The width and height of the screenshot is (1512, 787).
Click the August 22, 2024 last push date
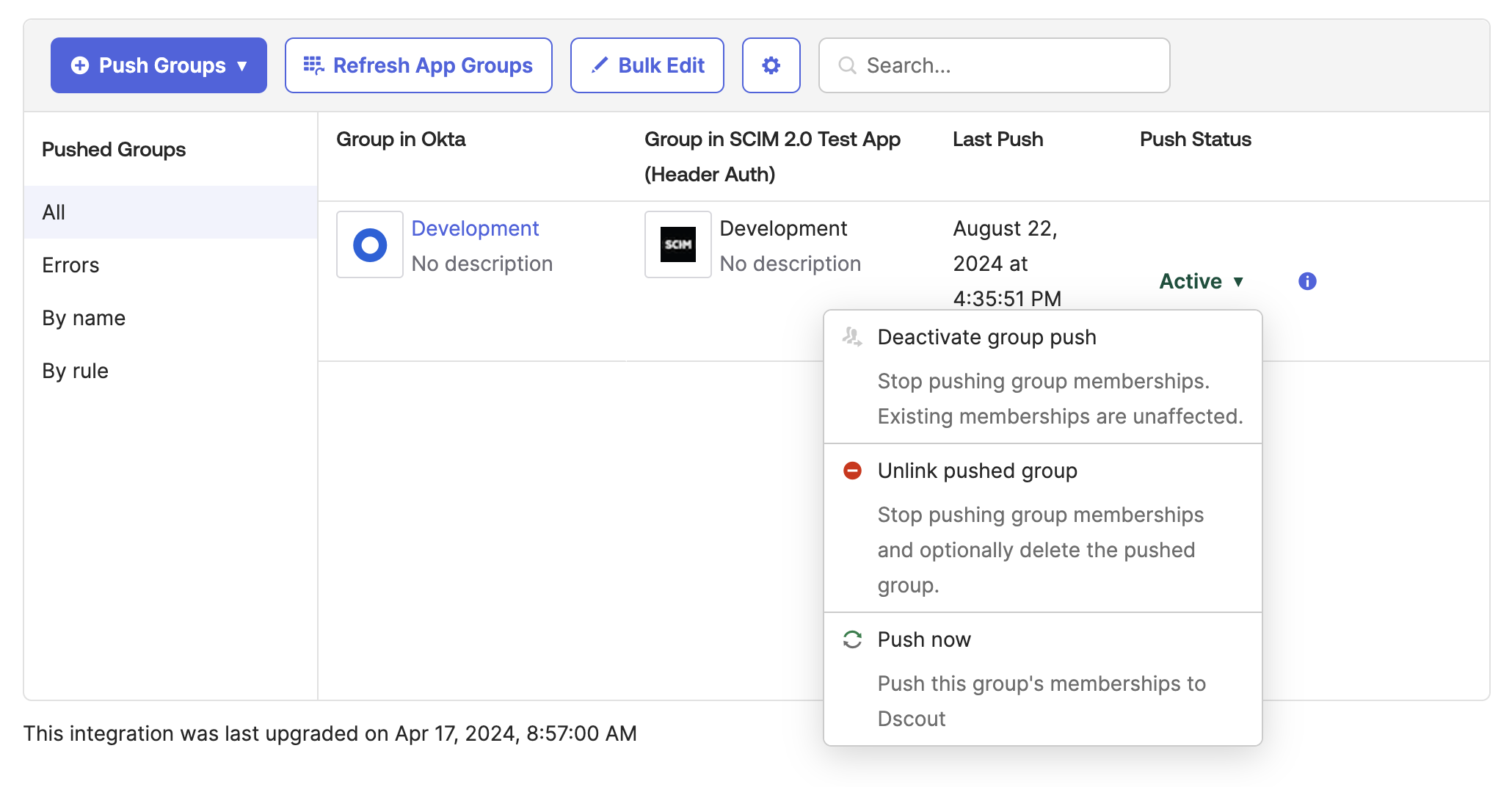click(1007, 264)
